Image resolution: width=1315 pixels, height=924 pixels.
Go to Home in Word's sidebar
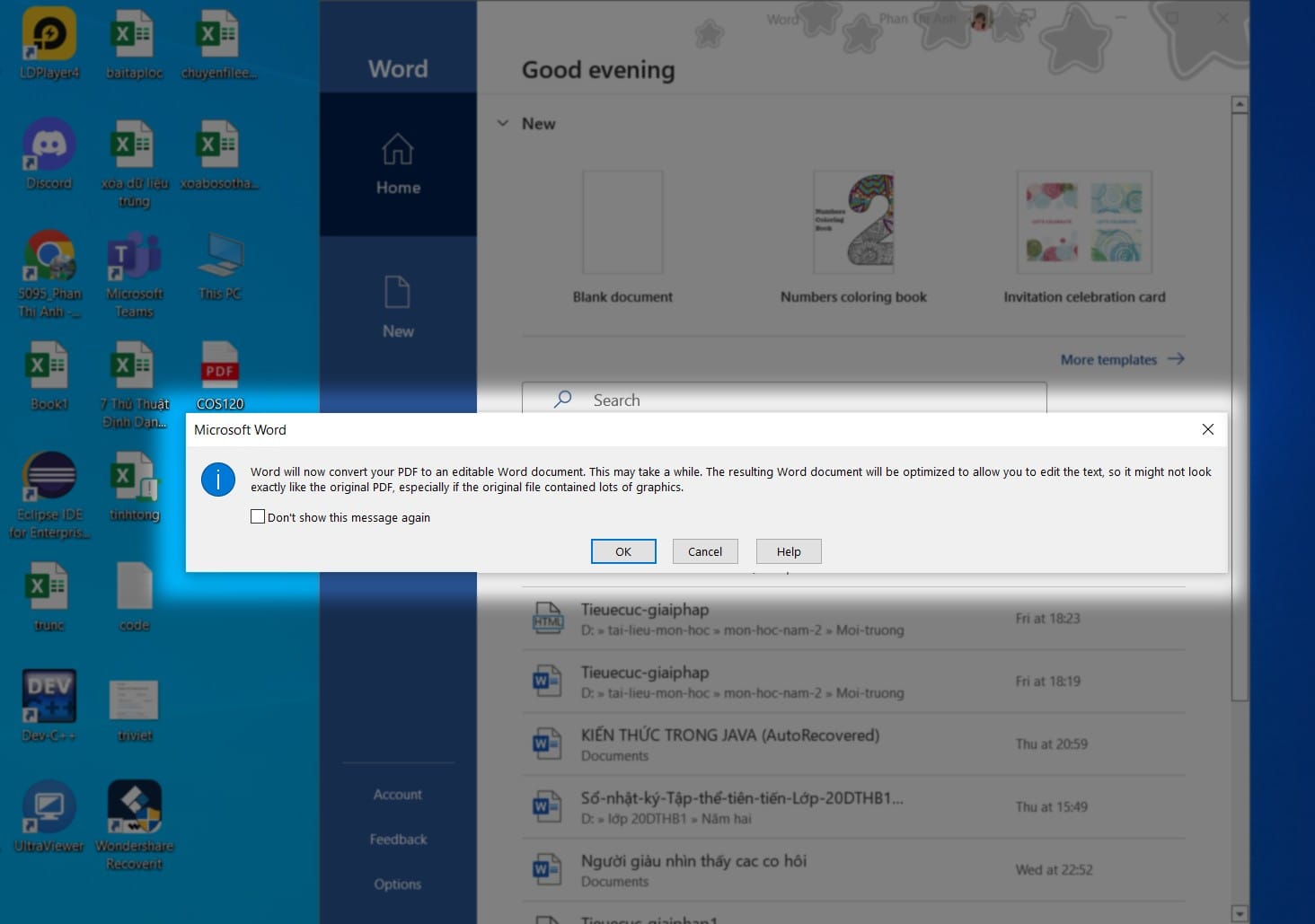pyautogui.click(x=398, y=164)
